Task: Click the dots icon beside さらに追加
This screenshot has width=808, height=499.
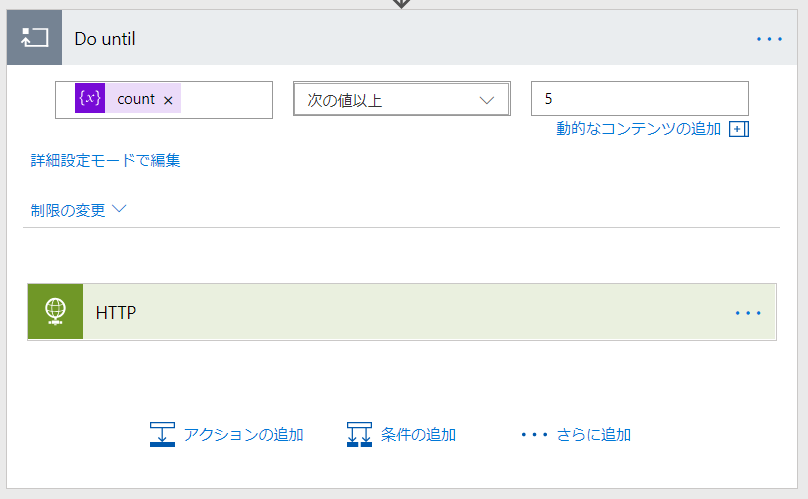Action: [x=534, y=435]
